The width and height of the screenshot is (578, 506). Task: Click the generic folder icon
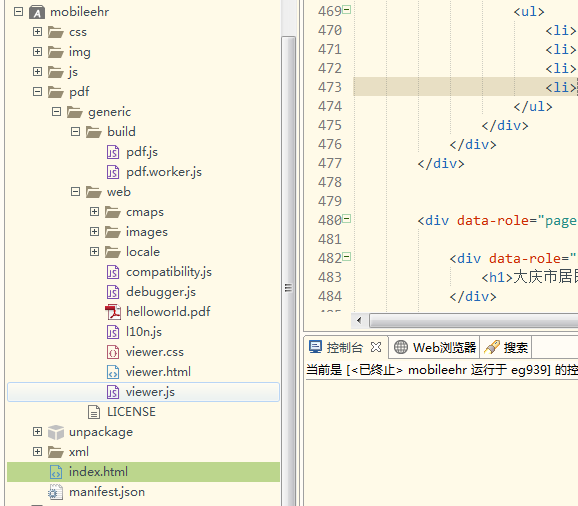75,112
